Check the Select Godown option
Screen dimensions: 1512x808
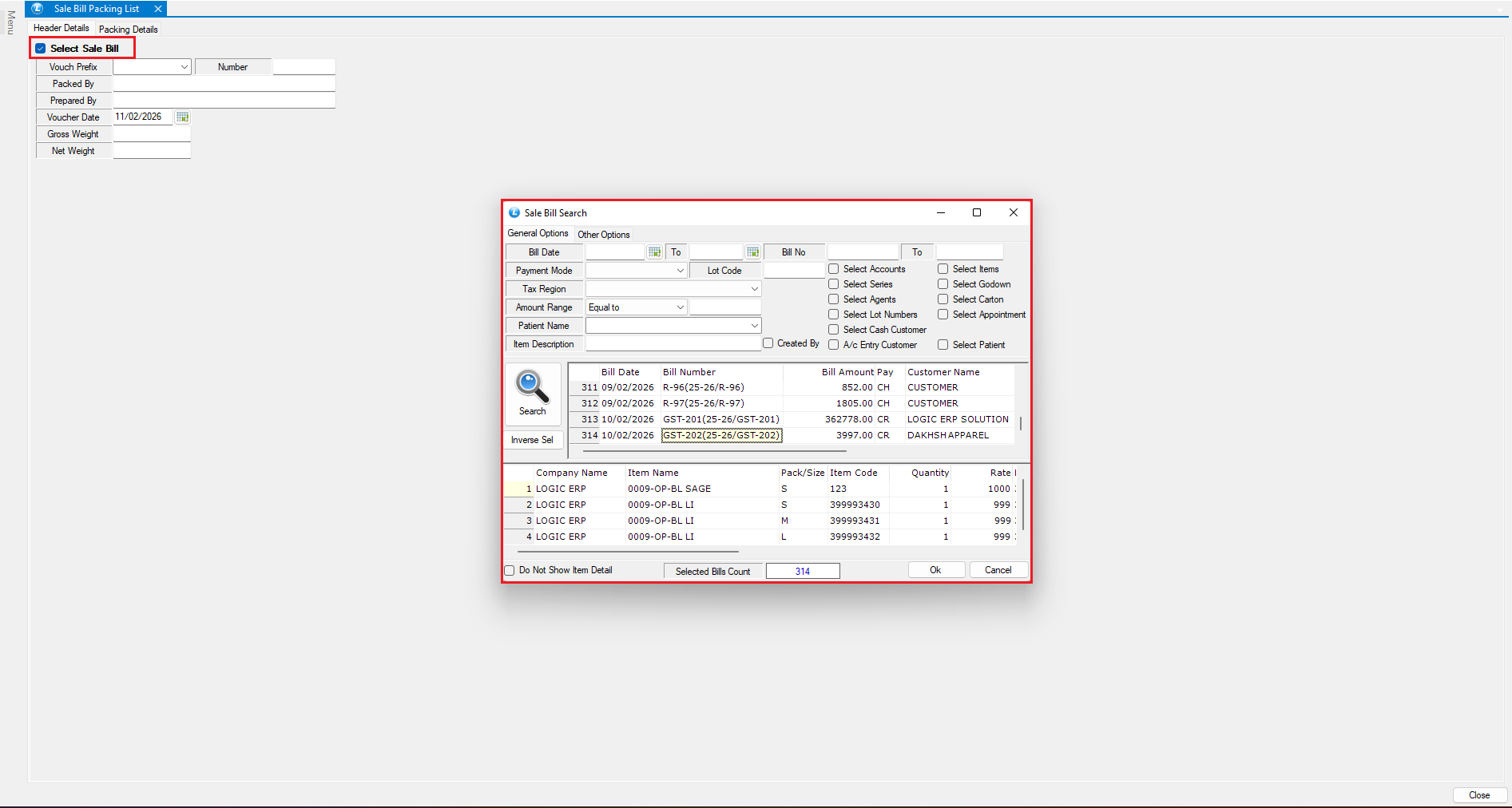(x=943, y=284)
